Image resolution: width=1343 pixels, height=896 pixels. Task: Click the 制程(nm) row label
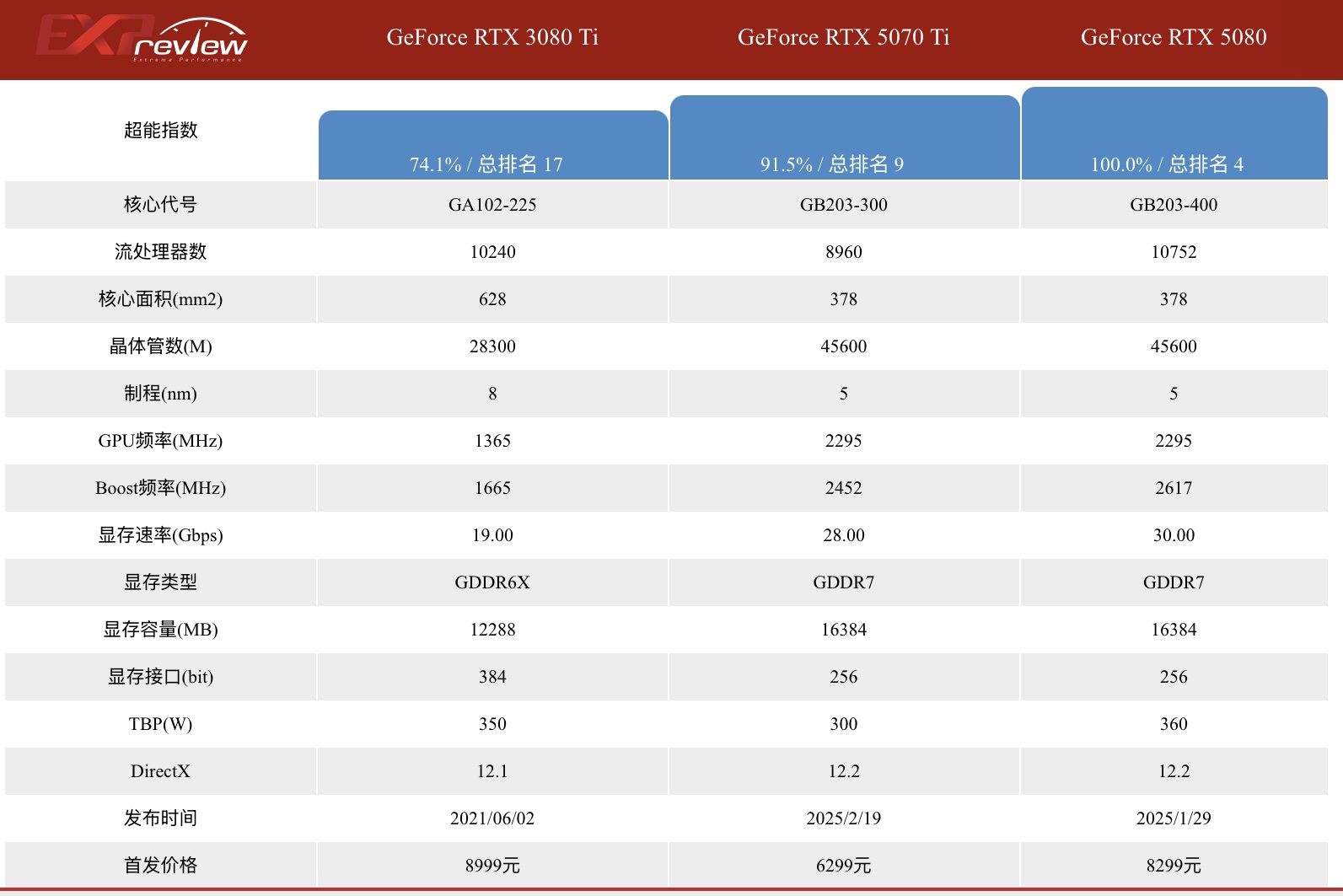point(160,394)
